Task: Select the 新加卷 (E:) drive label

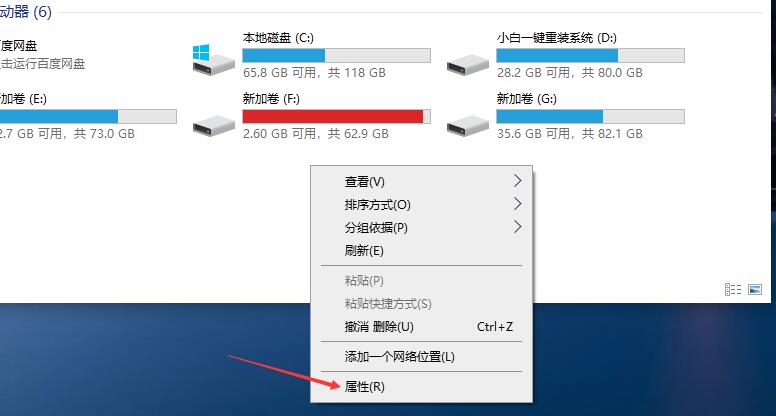Action: 23,98
